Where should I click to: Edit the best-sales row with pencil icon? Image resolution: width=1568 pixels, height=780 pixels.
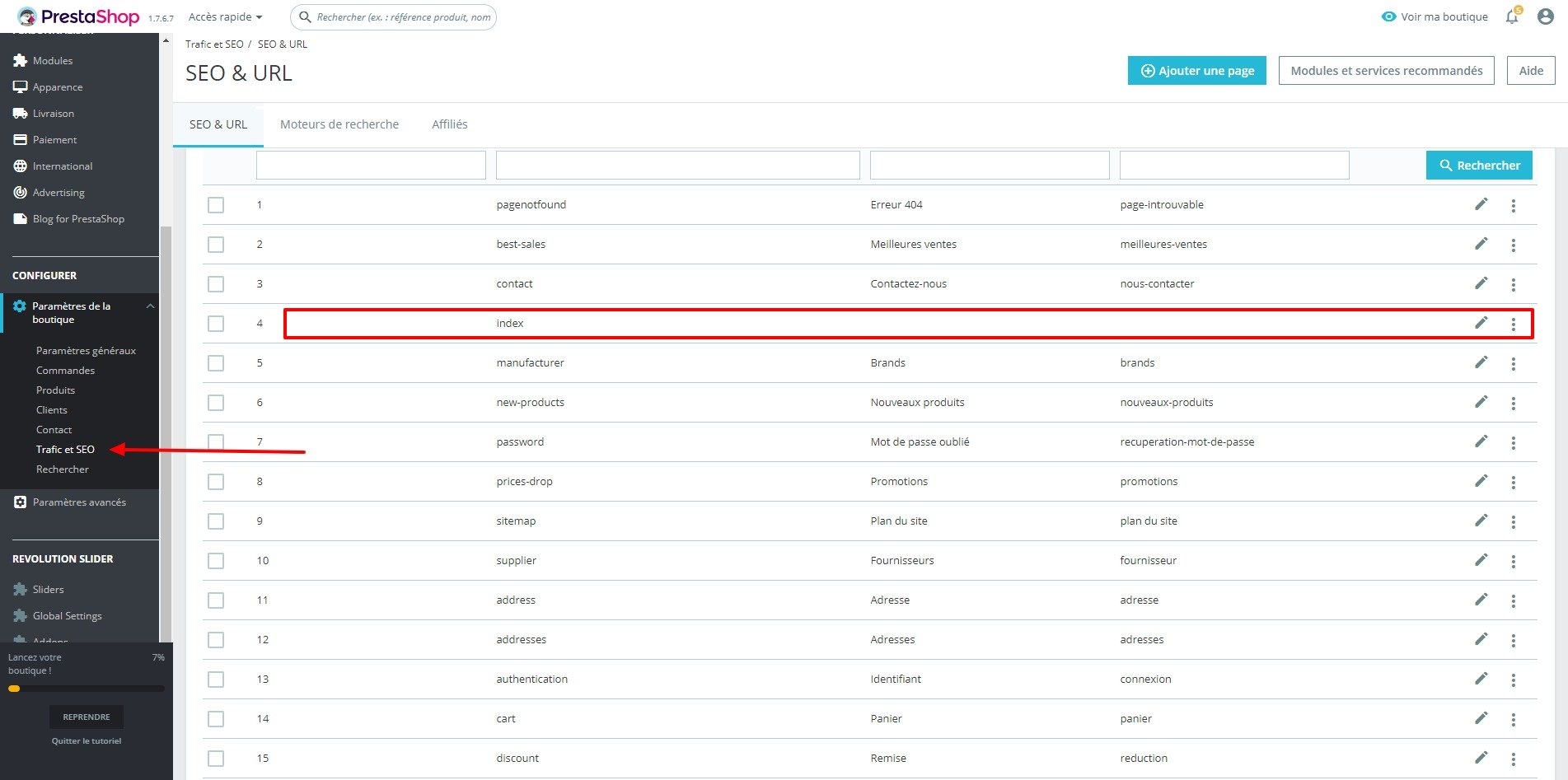pos(1481,244)
